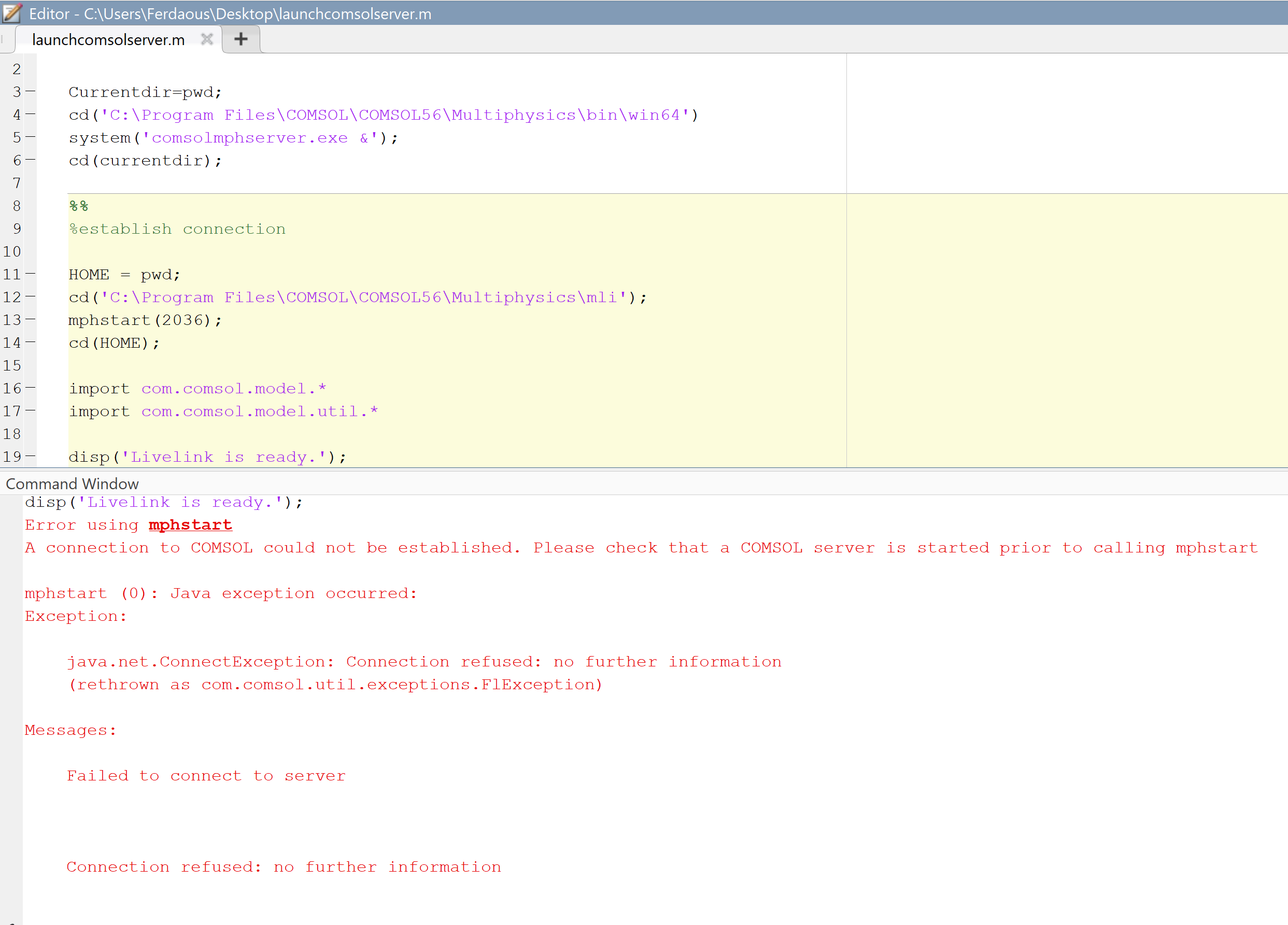Click the win64 path string on line 4

(395, 115)
